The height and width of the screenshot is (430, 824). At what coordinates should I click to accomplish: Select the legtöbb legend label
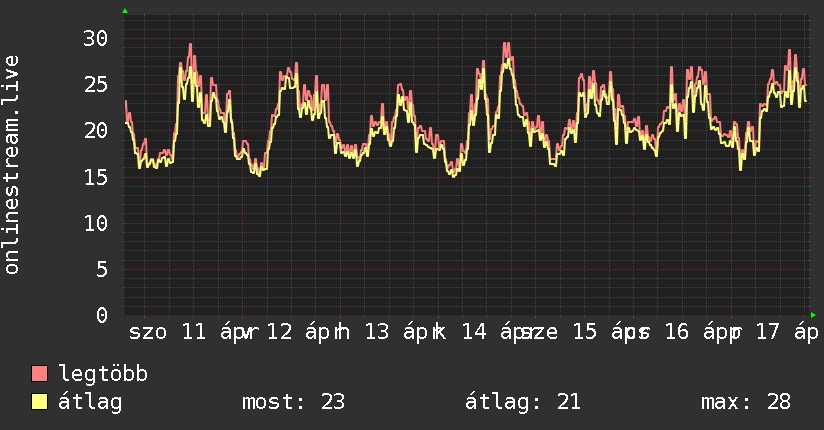pyautogui.click(x=103, y=374)
